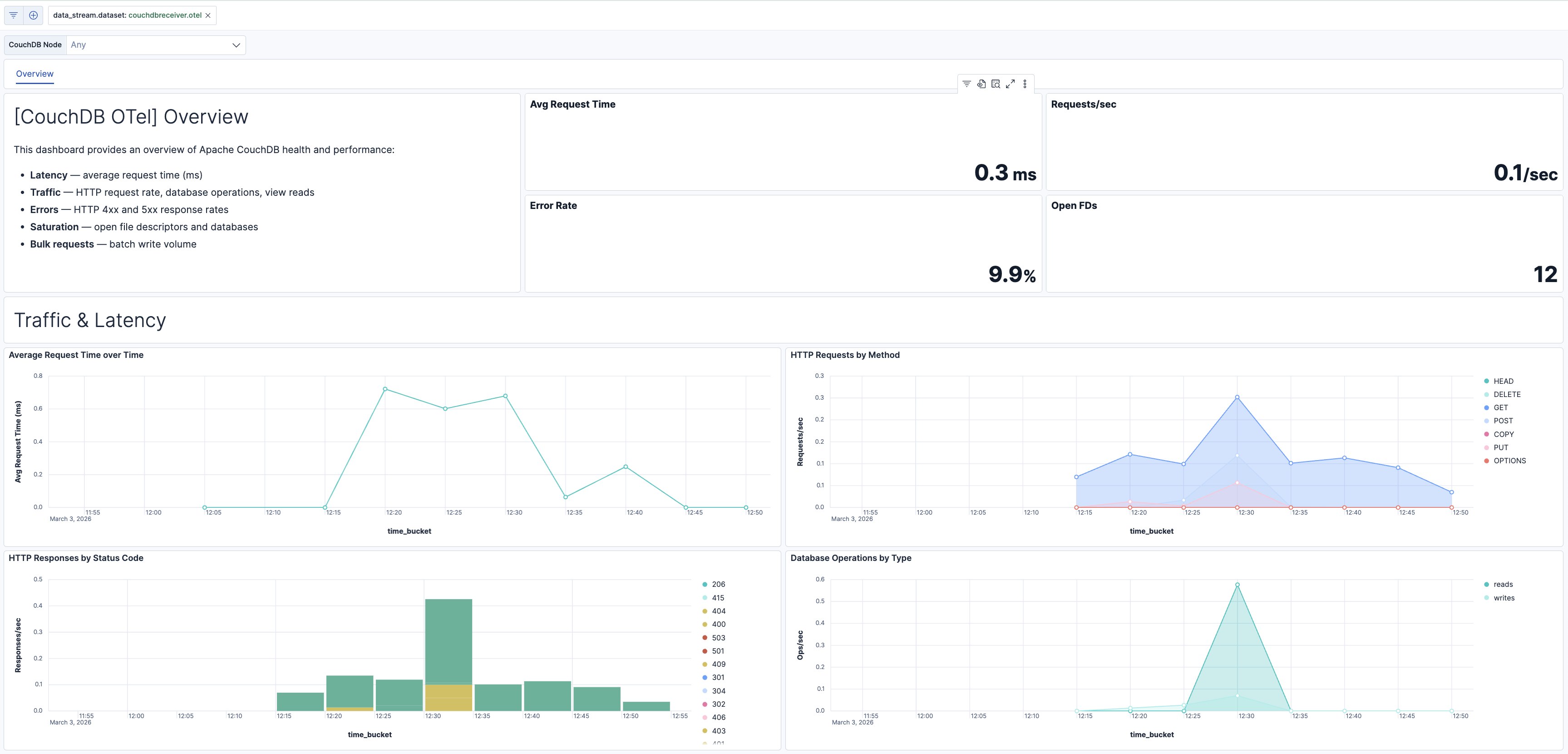Screen dimensions: 1568x754
Task: Add a new filter with the plus icon
Action: tap(34, 15)
